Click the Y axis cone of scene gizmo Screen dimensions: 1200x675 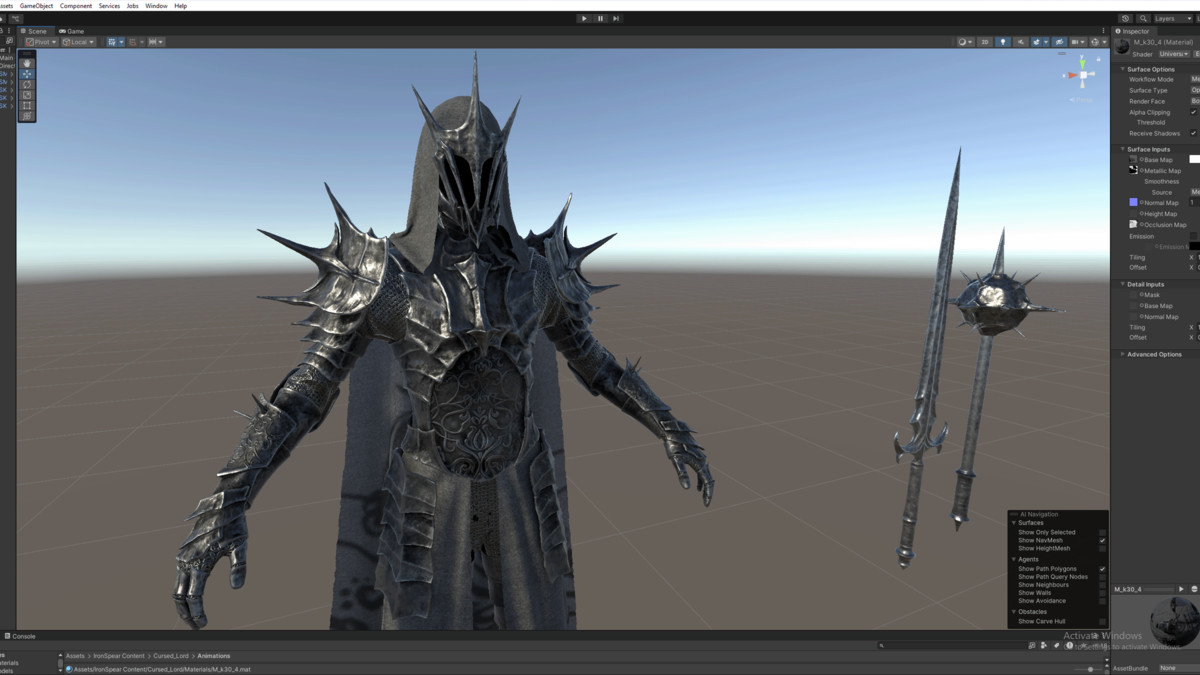point(1082,64)
